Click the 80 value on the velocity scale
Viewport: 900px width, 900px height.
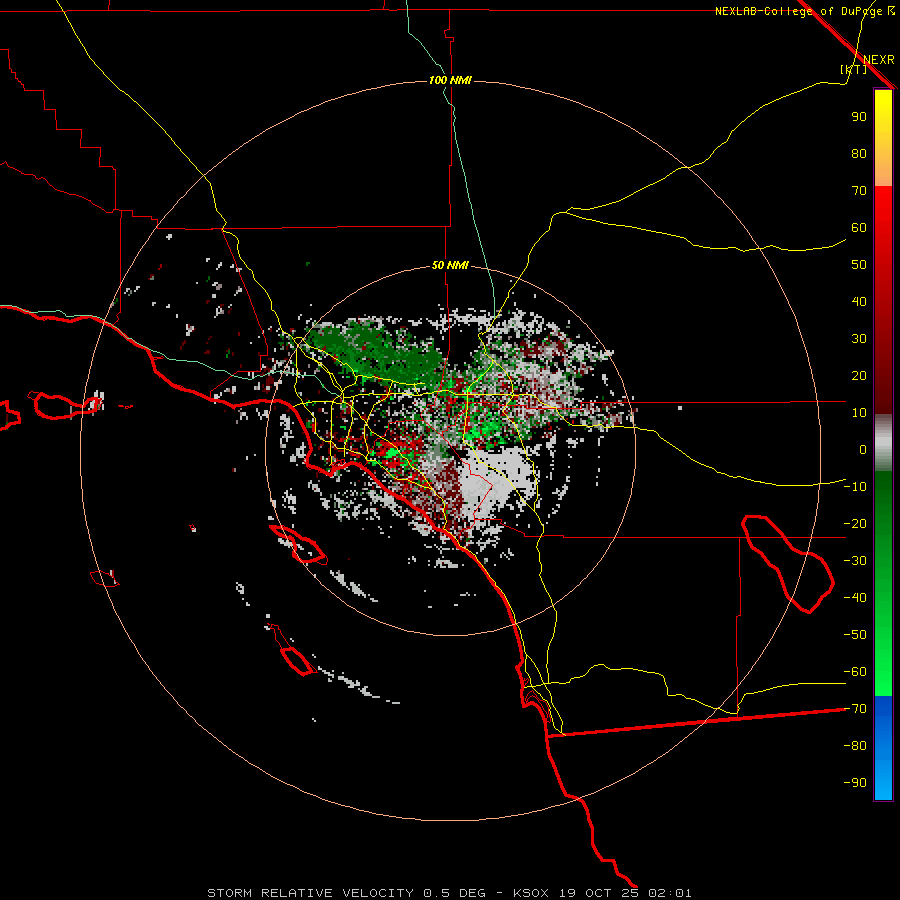[x=859, y=153]
